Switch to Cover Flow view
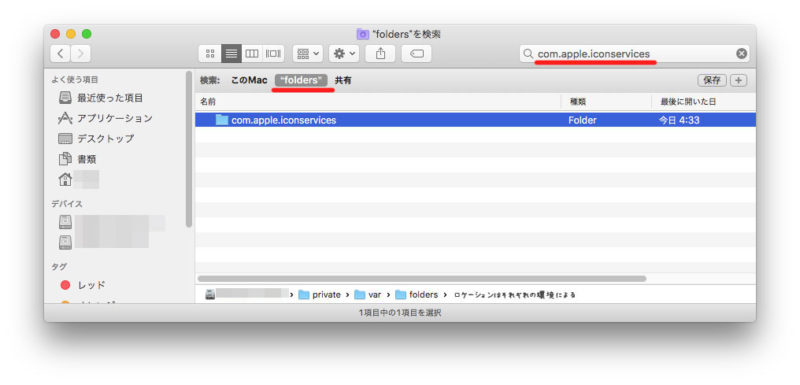 click(x=273, y=54)
